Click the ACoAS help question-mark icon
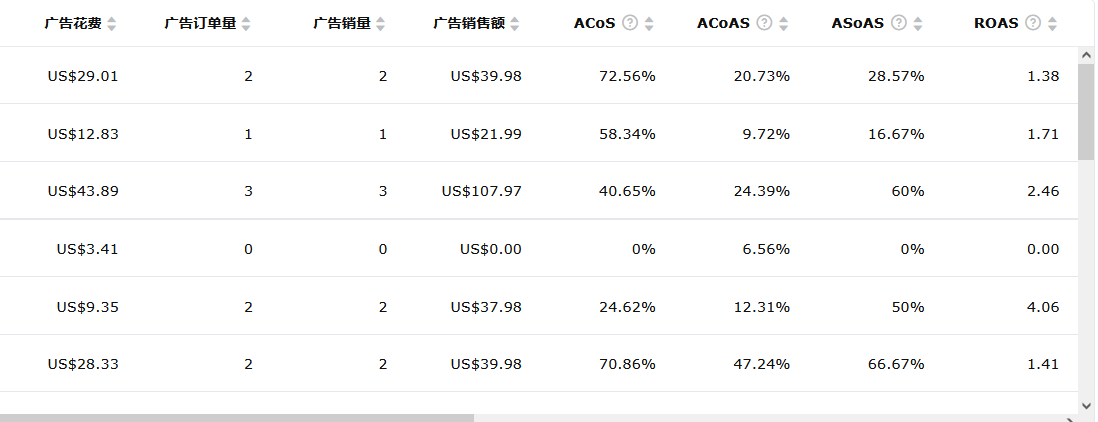 point(765,23)
